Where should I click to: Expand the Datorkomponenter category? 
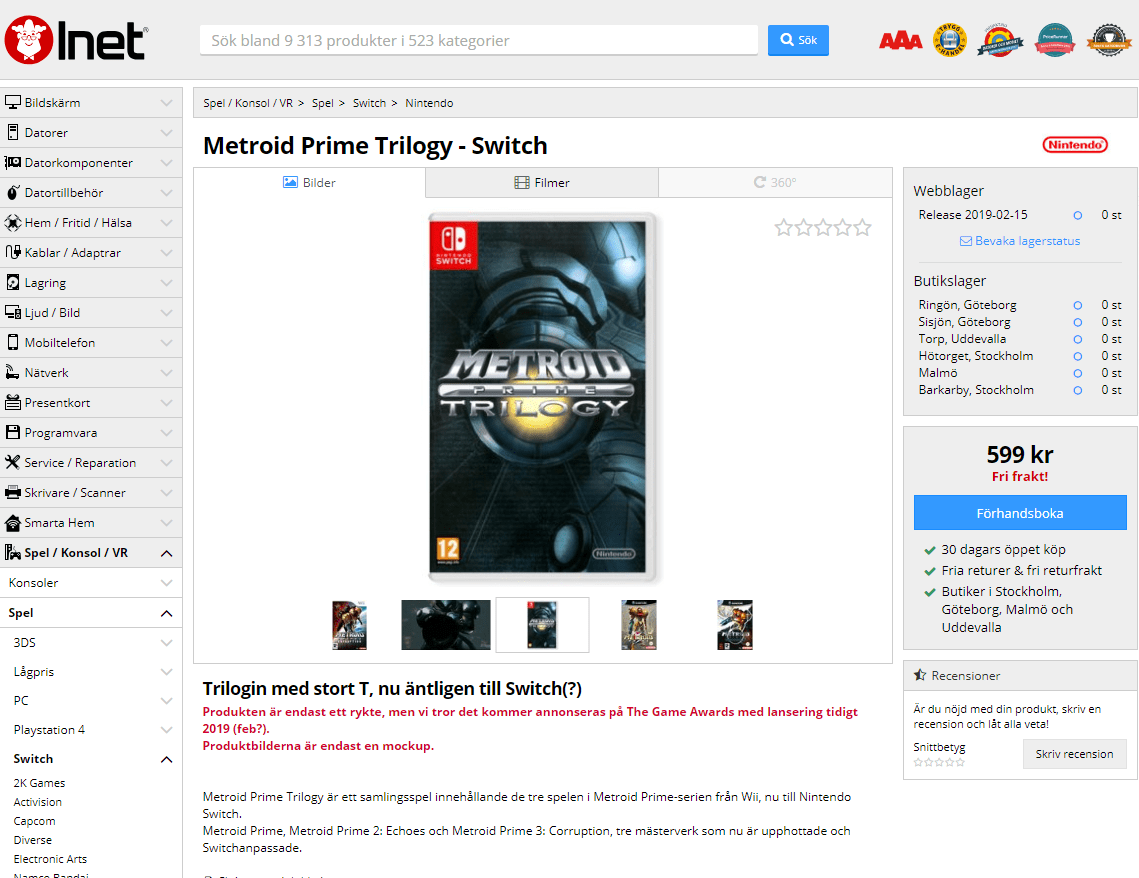click(166, 163)
